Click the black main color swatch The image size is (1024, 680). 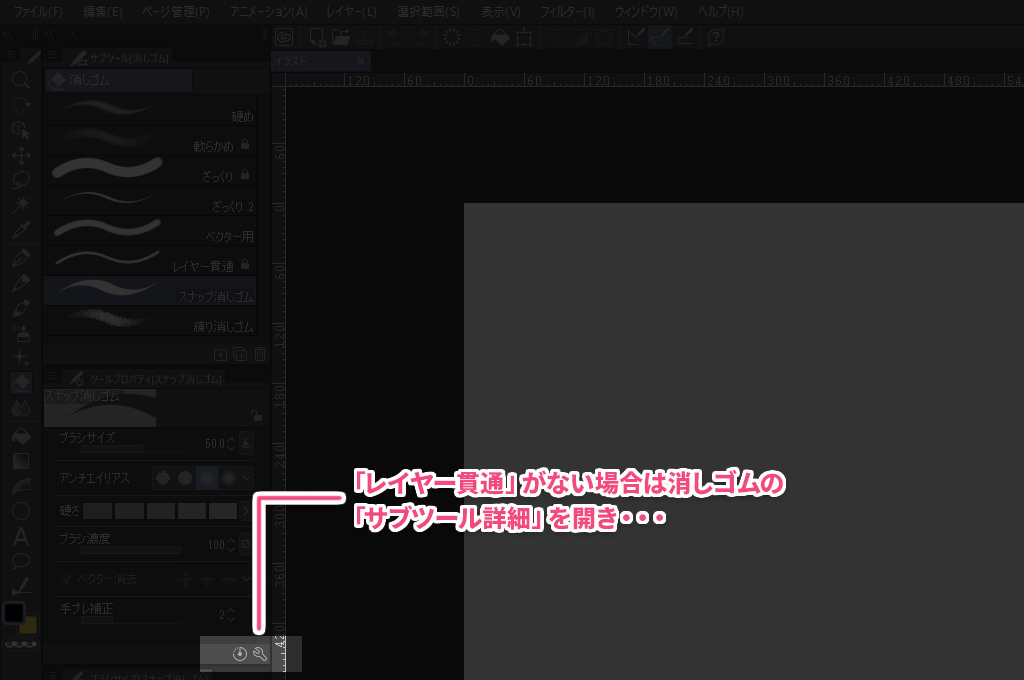(14, 612)
